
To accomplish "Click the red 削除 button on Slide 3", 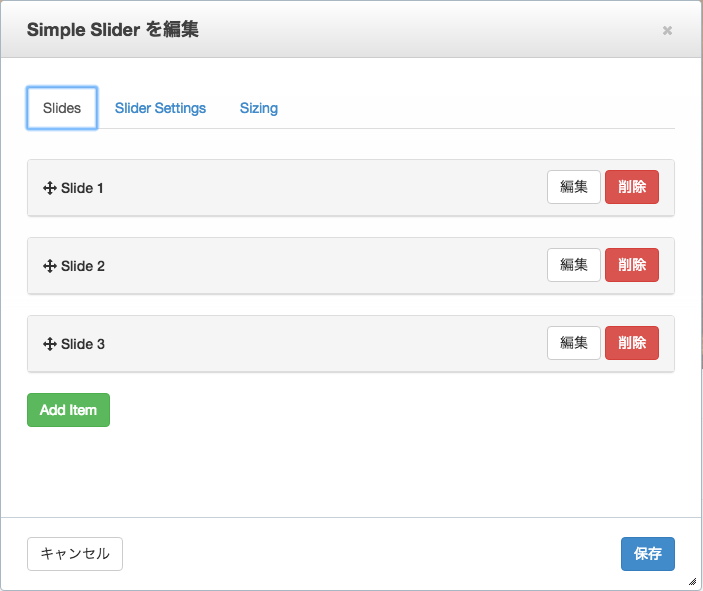I will click(632, 343).
